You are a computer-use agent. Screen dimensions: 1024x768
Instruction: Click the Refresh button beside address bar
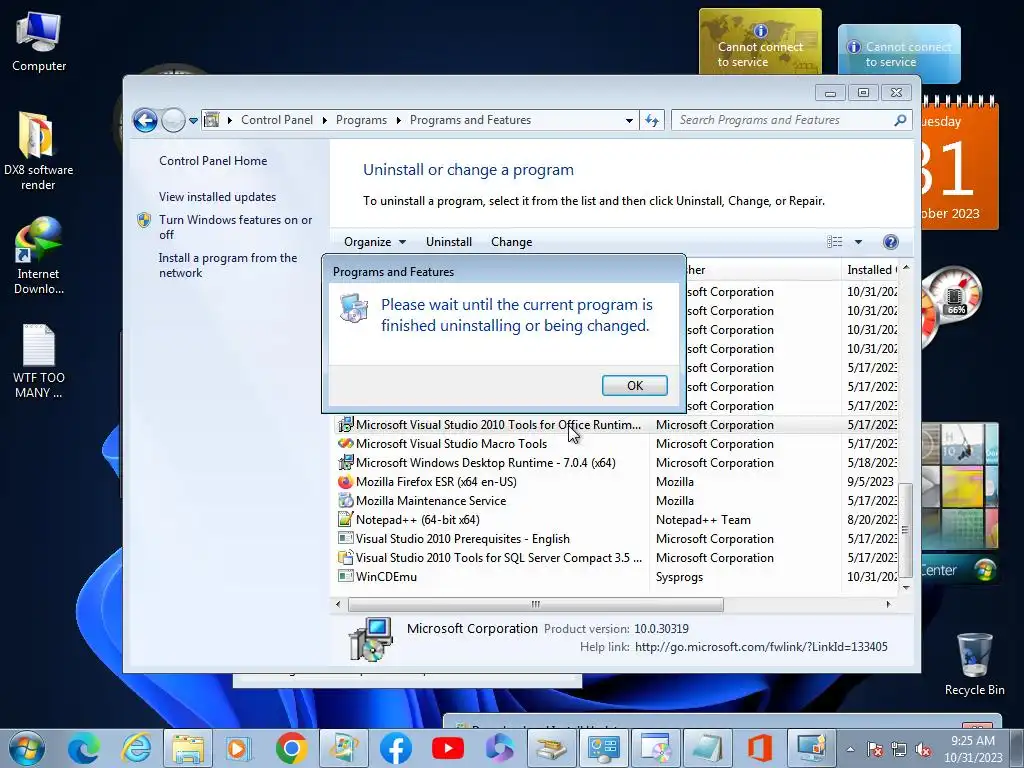[x=652, y=120]
